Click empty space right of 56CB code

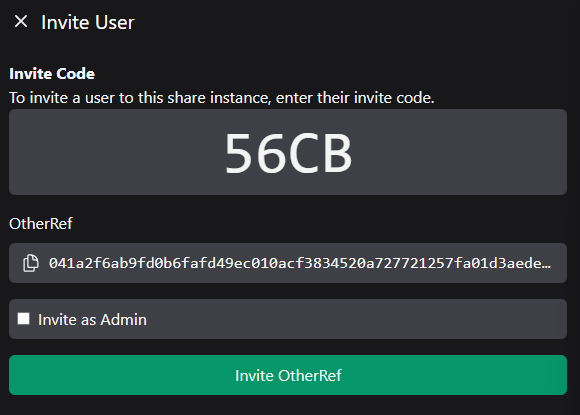tap(459, 152)
